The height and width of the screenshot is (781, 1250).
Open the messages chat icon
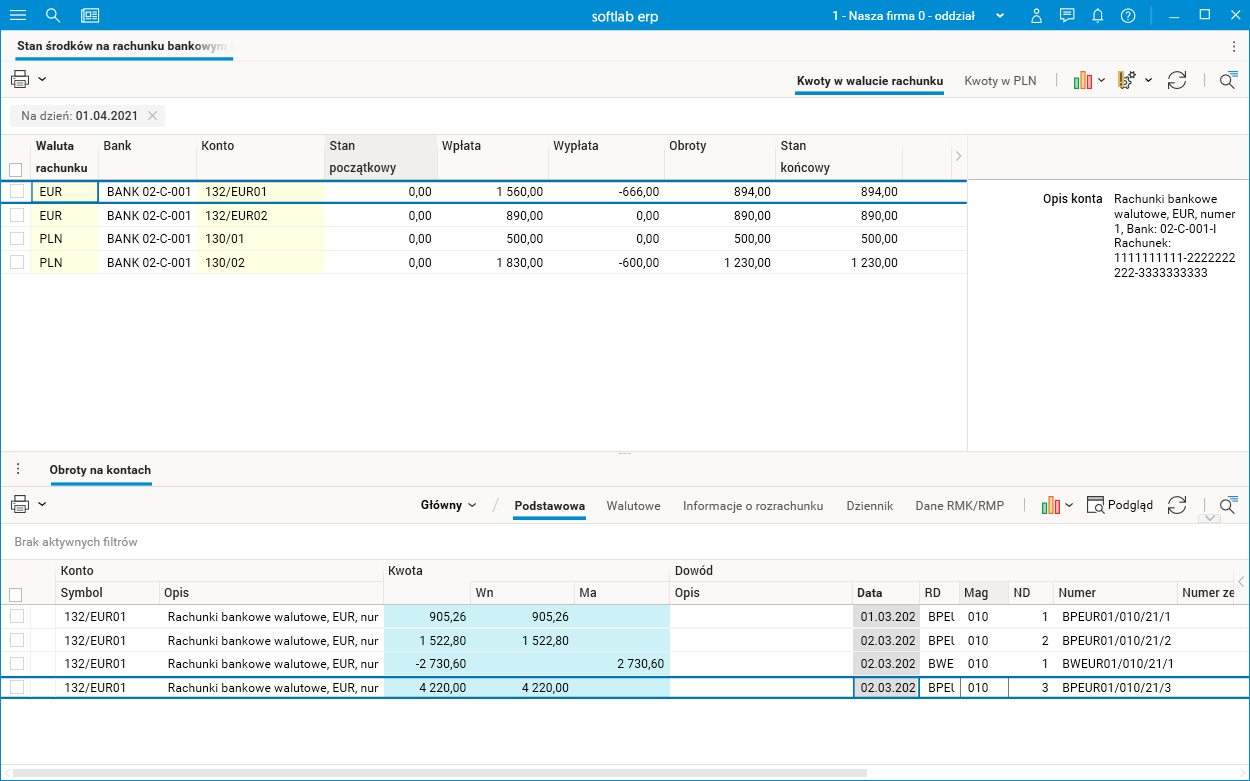[1067, 16]
